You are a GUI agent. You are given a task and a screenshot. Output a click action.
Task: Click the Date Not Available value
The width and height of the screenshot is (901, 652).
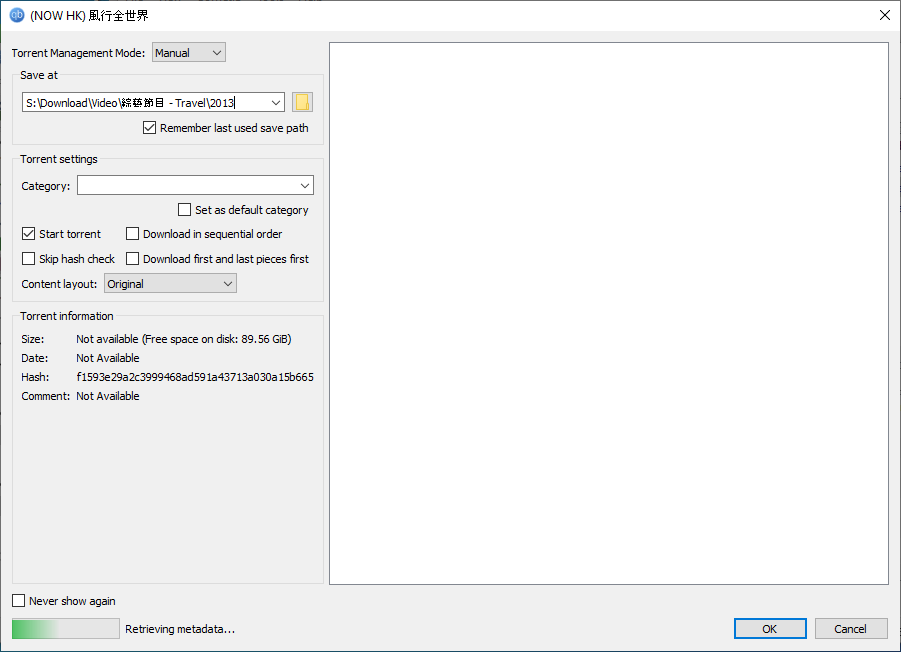coord(108,358)
